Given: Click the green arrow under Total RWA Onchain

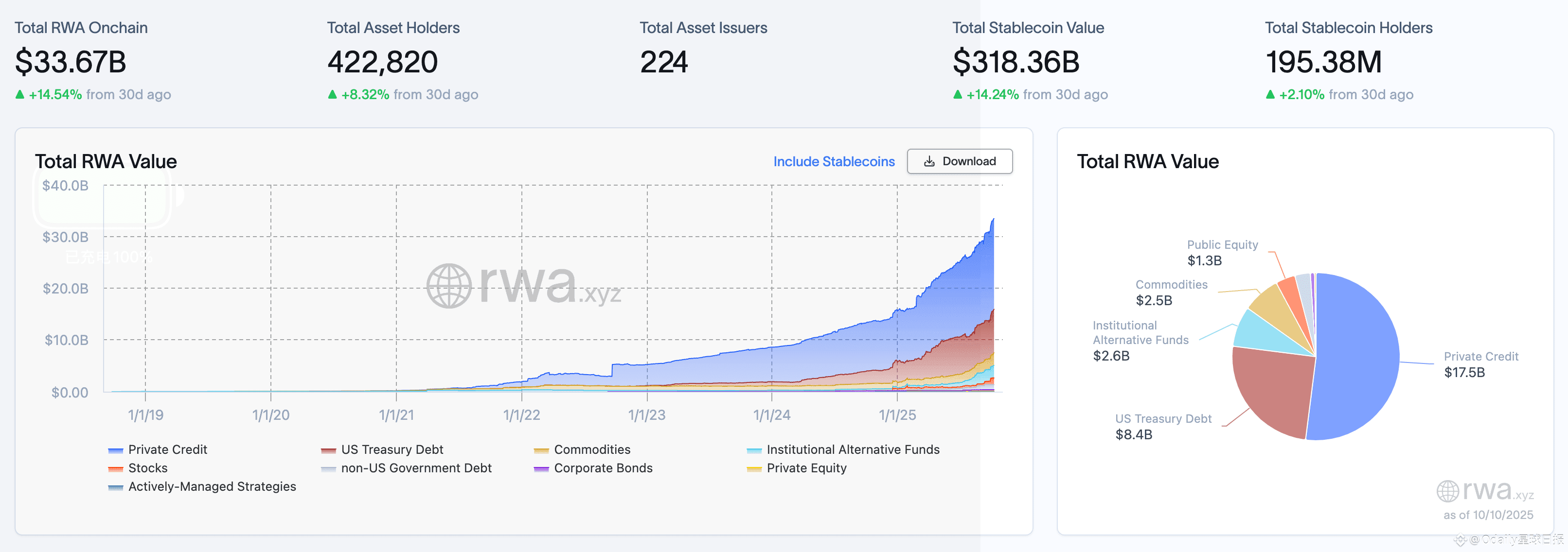Looking at the screenshot, I should pos(20,94).
